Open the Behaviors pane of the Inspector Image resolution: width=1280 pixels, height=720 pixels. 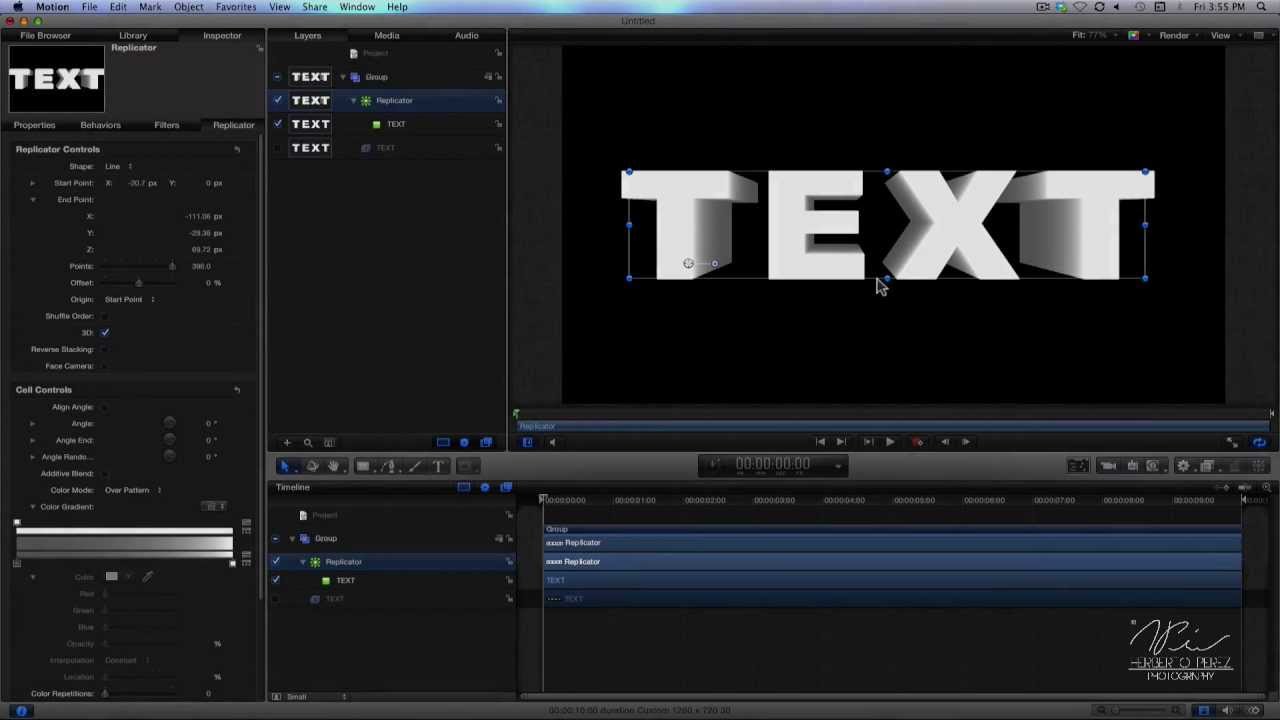(100, 125)
